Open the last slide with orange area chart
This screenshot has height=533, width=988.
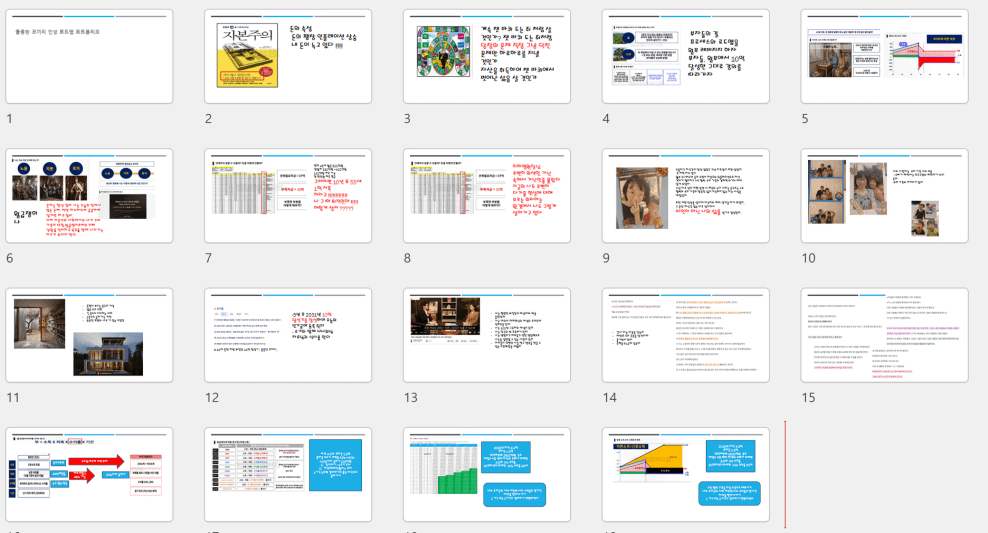click(686, 475)
